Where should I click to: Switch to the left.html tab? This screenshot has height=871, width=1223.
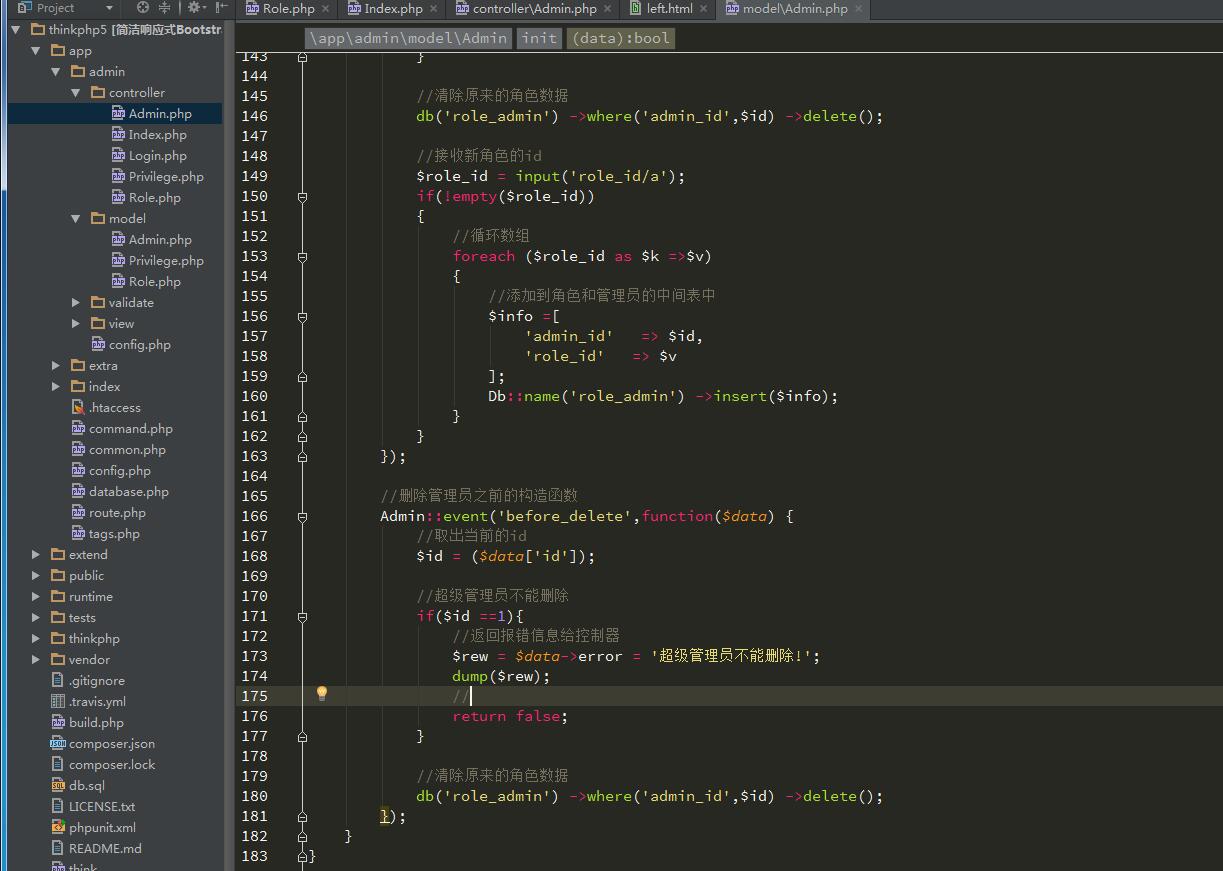coord(668,9)
